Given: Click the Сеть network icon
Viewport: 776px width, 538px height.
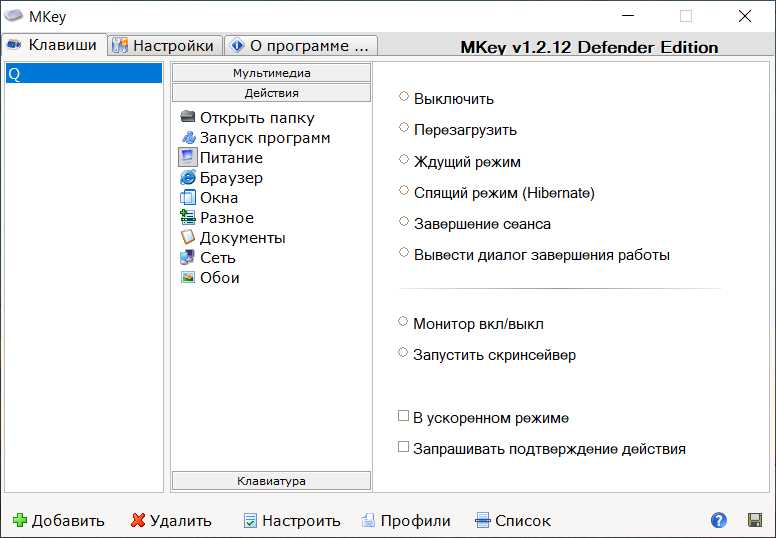Looking at the screenshot, I should 188,257.
